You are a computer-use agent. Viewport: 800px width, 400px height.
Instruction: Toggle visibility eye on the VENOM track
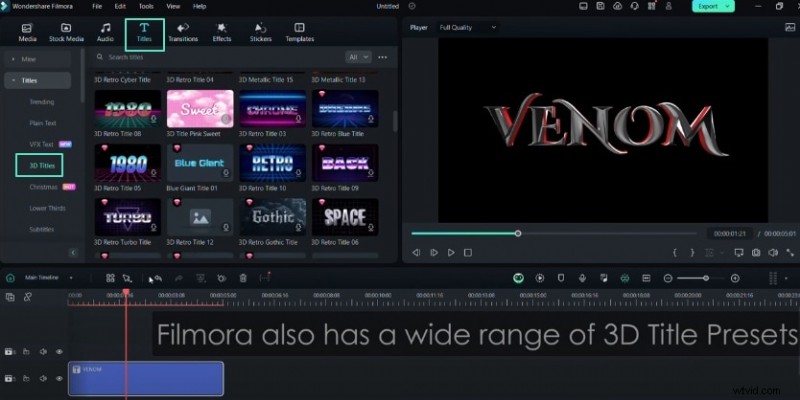(59, 377)
